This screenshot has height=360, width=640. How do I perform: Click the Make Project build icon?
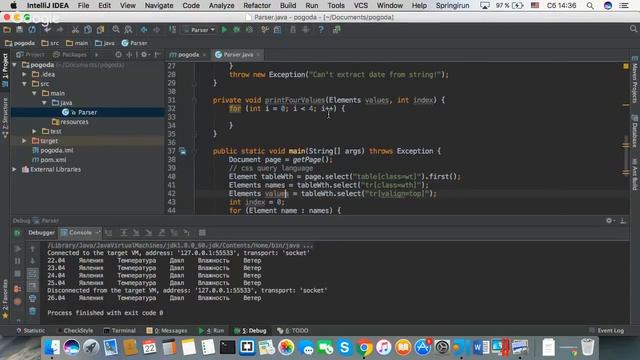coord(172,30)
